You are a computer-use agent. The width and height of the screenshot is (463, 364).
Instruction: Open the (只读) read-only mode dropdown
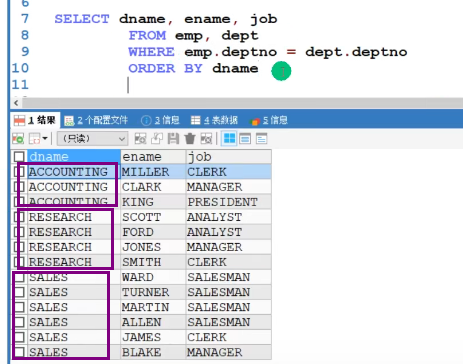92,138
